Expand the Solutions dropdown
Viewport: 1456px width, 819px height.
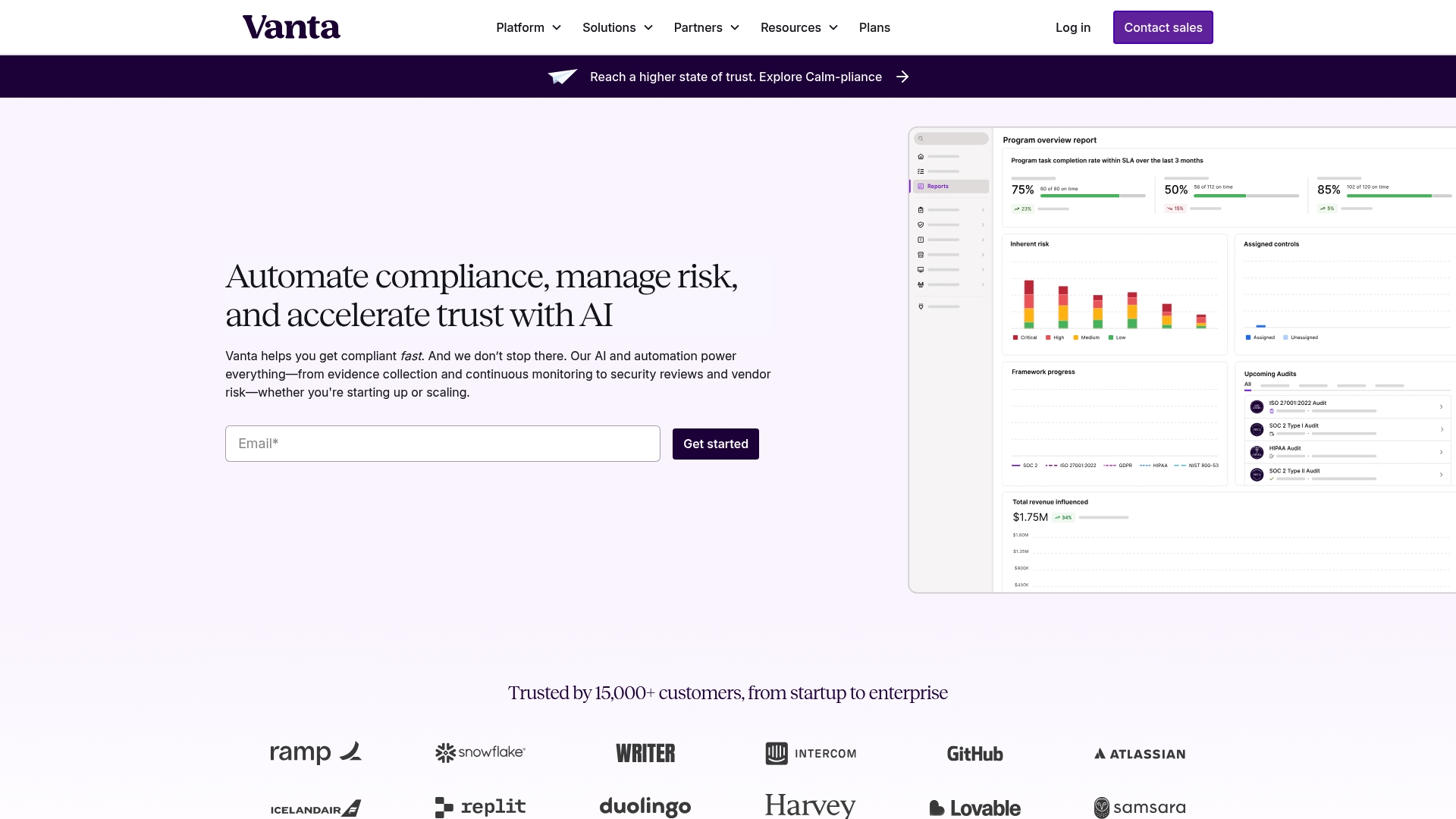pyautogui.click(x=617, y=27)
